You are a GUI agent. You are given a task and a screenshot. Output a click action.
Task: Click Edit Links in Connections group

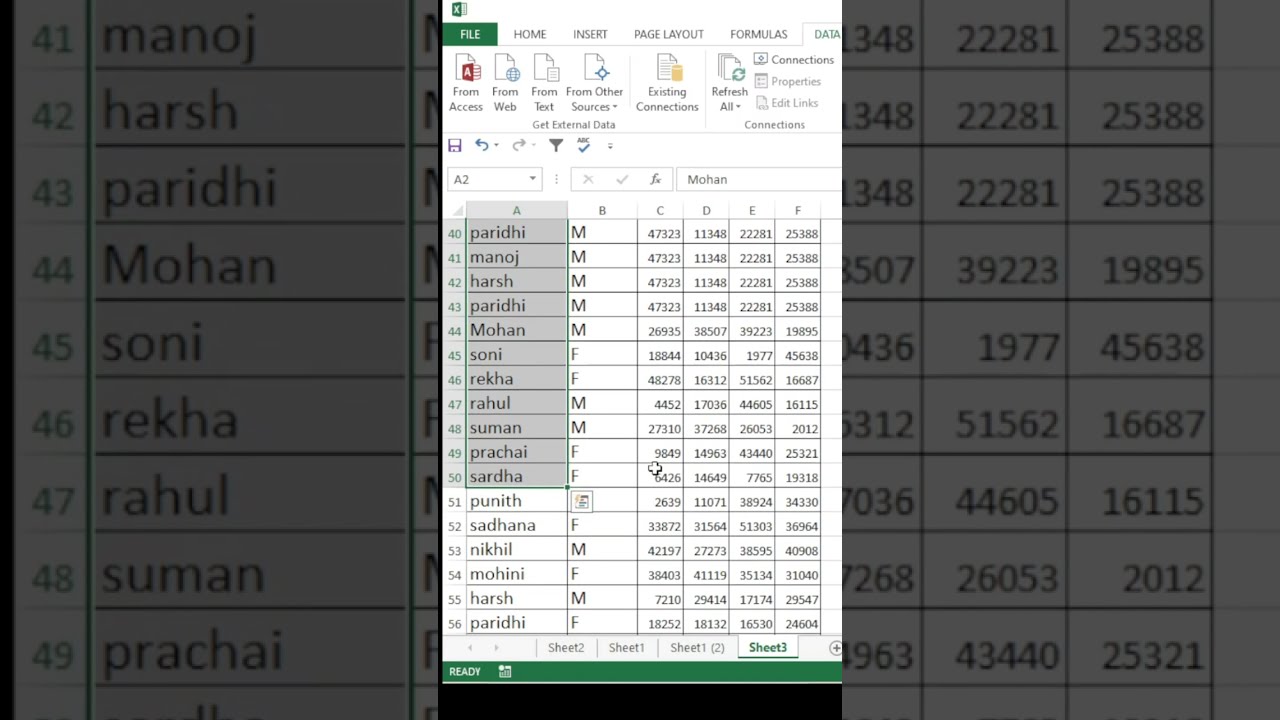(786, 103)
